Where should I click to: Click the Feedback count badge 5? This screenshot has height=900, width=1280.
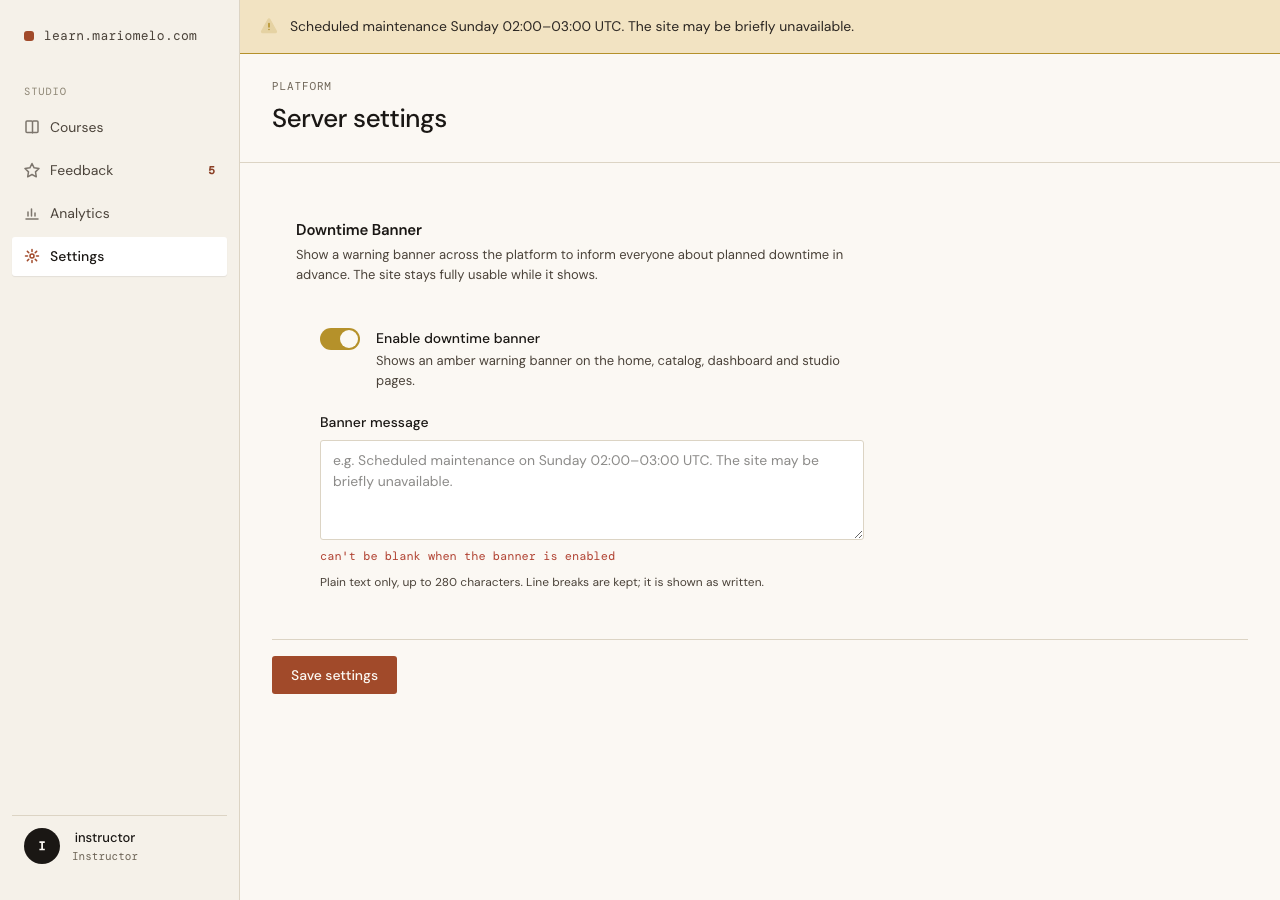coord(212,170)
